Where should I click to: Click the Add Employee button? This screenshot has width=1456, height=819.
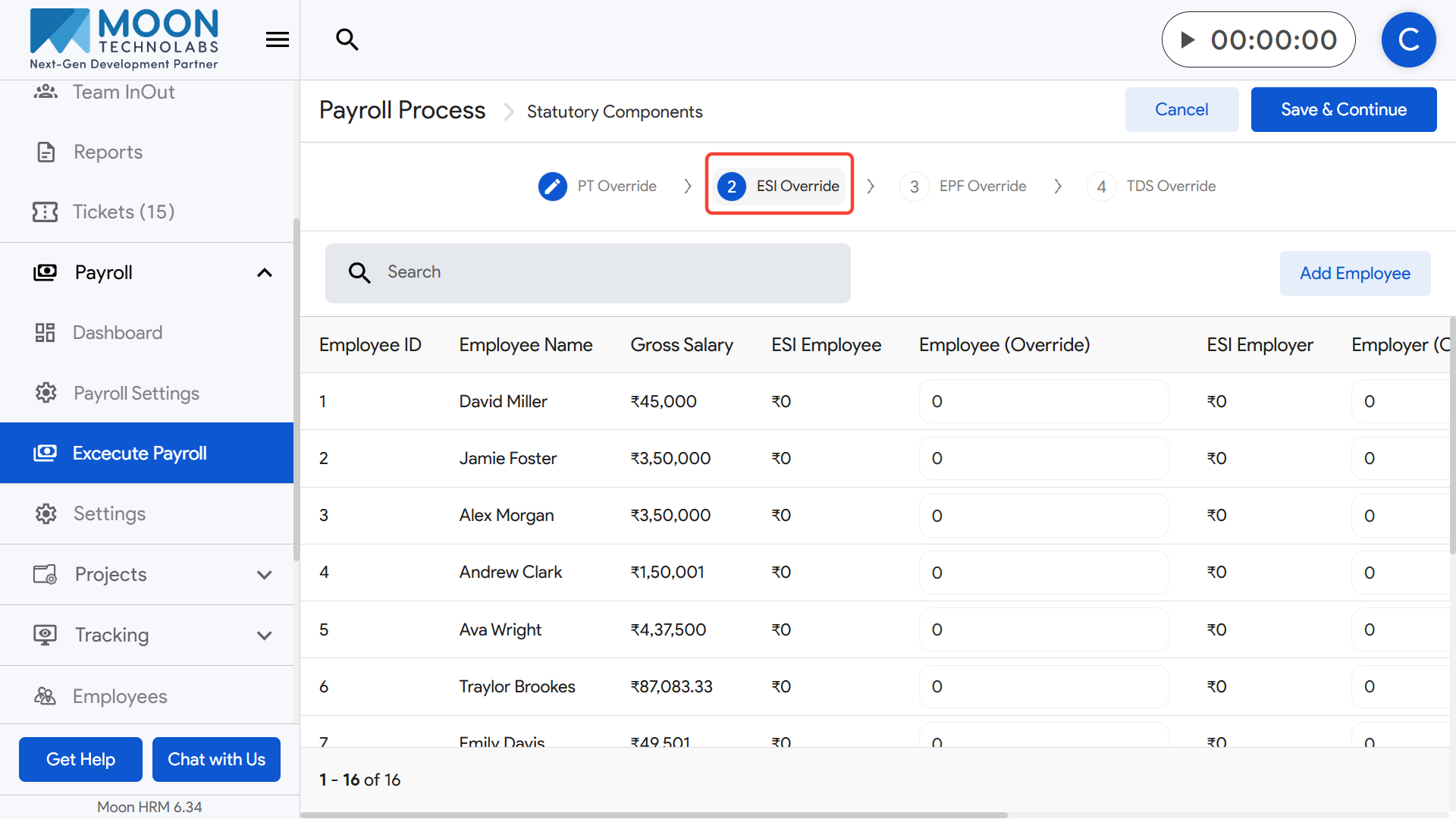1354,273
